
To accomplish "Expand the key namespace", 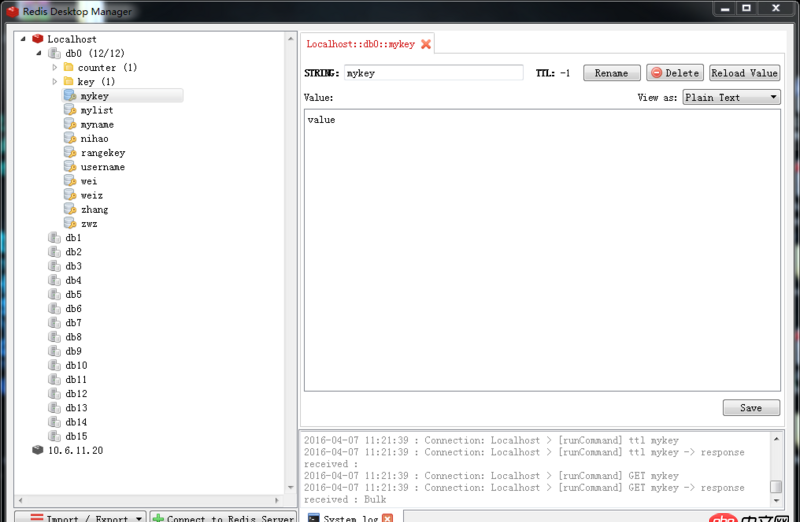I will 55,82.
